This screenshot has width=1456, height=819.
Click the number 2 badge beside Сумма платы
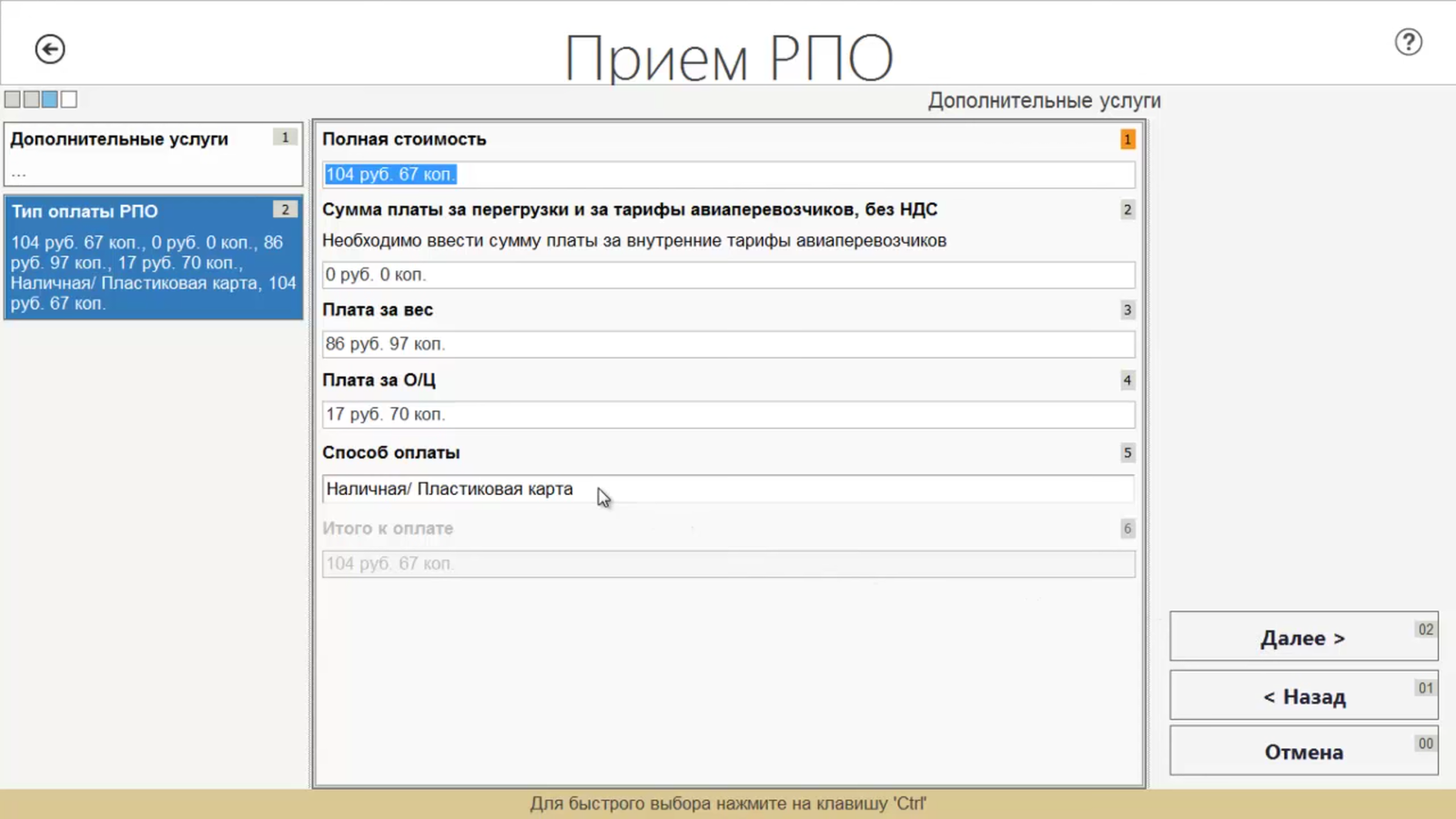tap(1127, 209)
